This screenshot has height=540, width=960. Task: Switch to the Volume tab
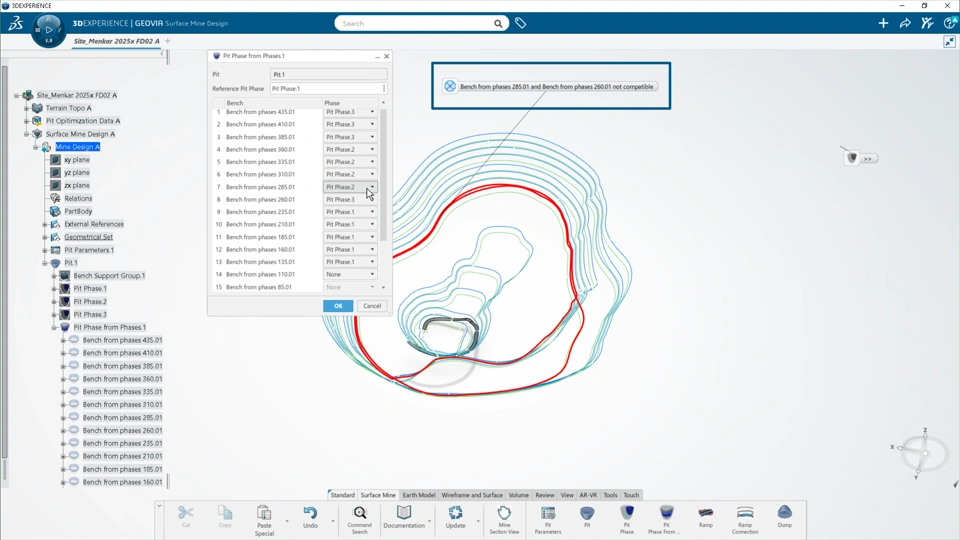click(x=519, y=495)
